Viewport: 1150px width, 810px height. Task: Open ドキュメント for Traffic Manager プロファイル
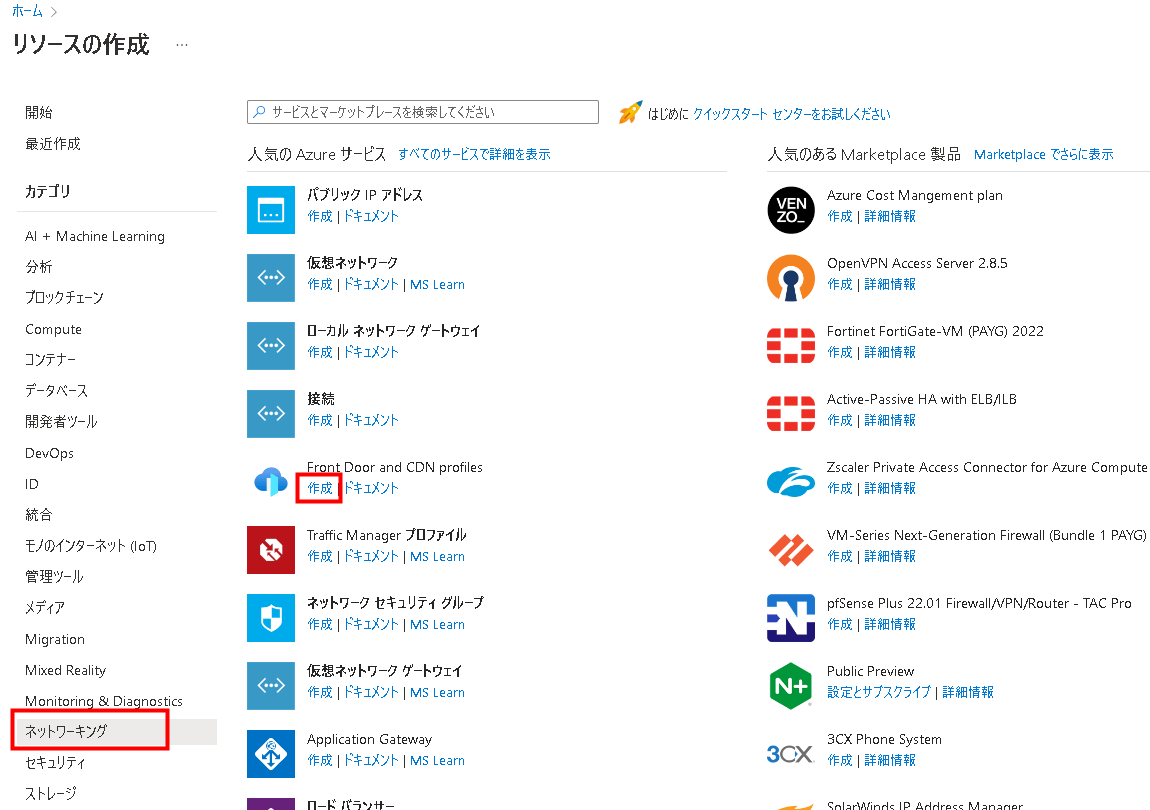(x=371, y=556)
